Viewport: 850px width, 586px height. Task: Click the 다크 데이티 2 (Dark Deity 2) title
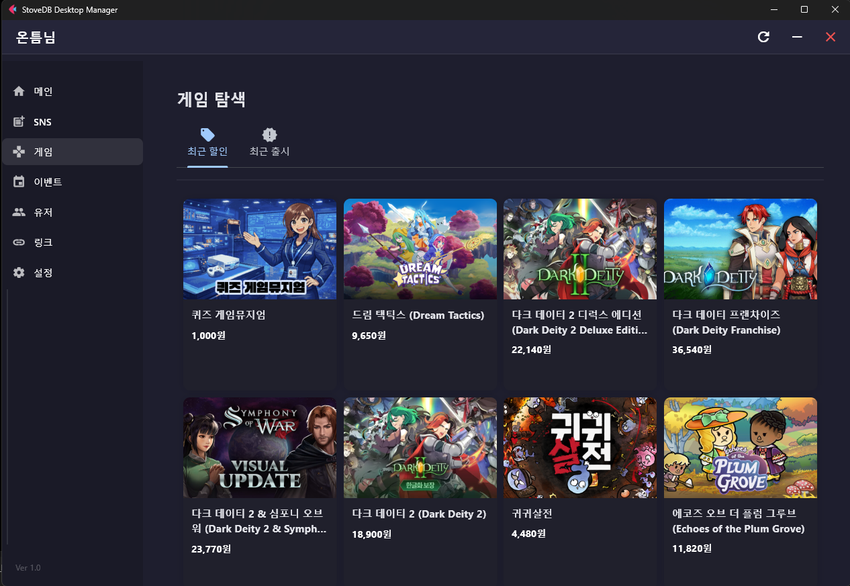pos(419,514)
